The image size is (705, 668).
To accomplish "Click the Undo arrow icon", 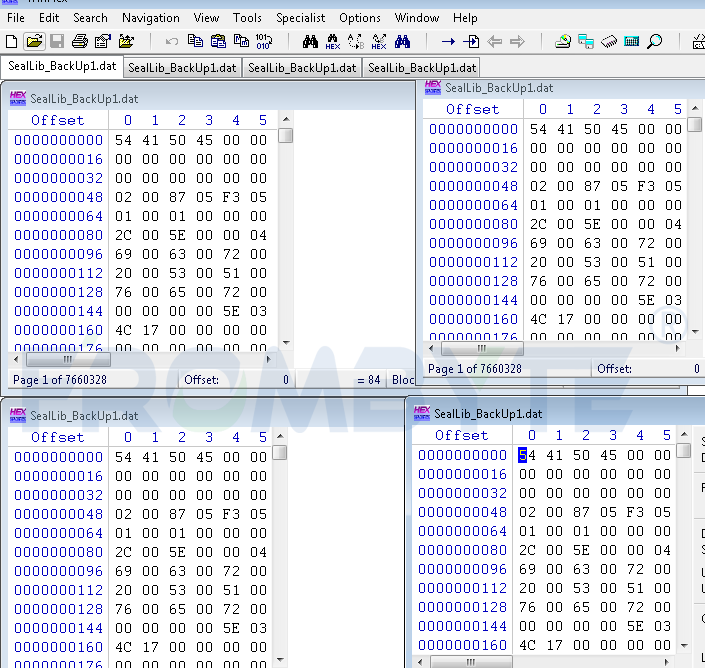I will 171,42.
